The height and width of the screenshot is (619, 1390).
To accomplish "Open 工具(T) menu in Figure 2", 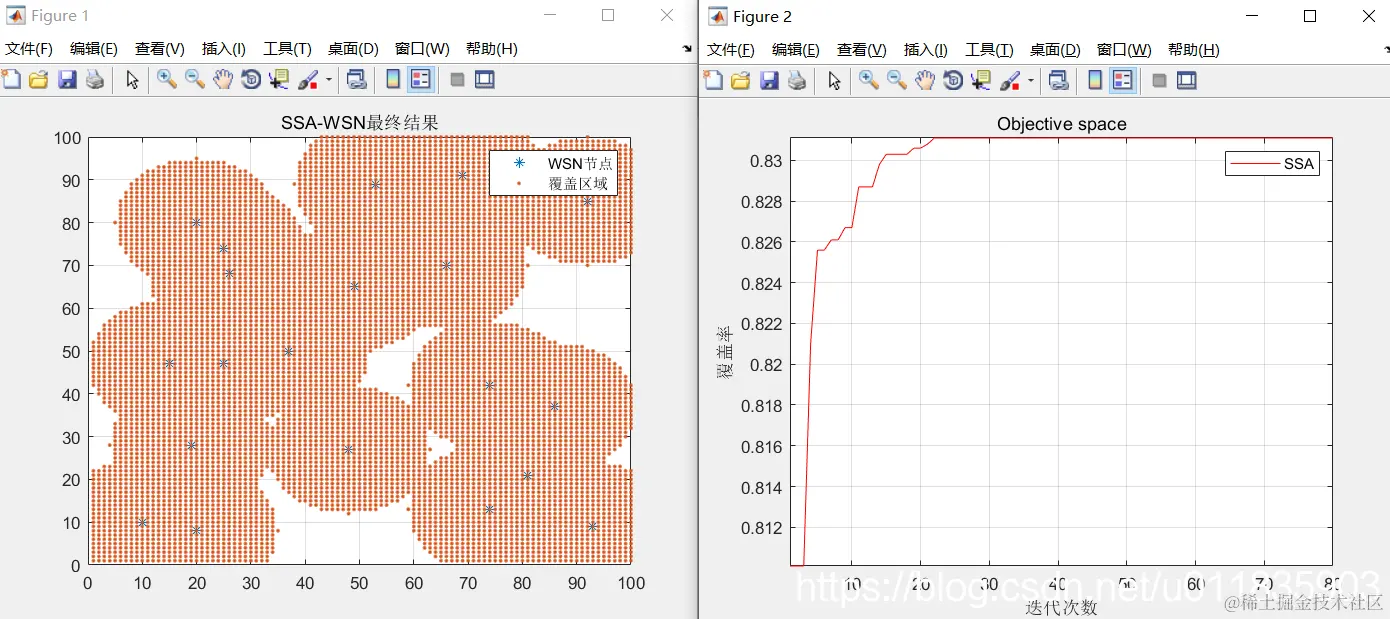I will tap(990, 50).
